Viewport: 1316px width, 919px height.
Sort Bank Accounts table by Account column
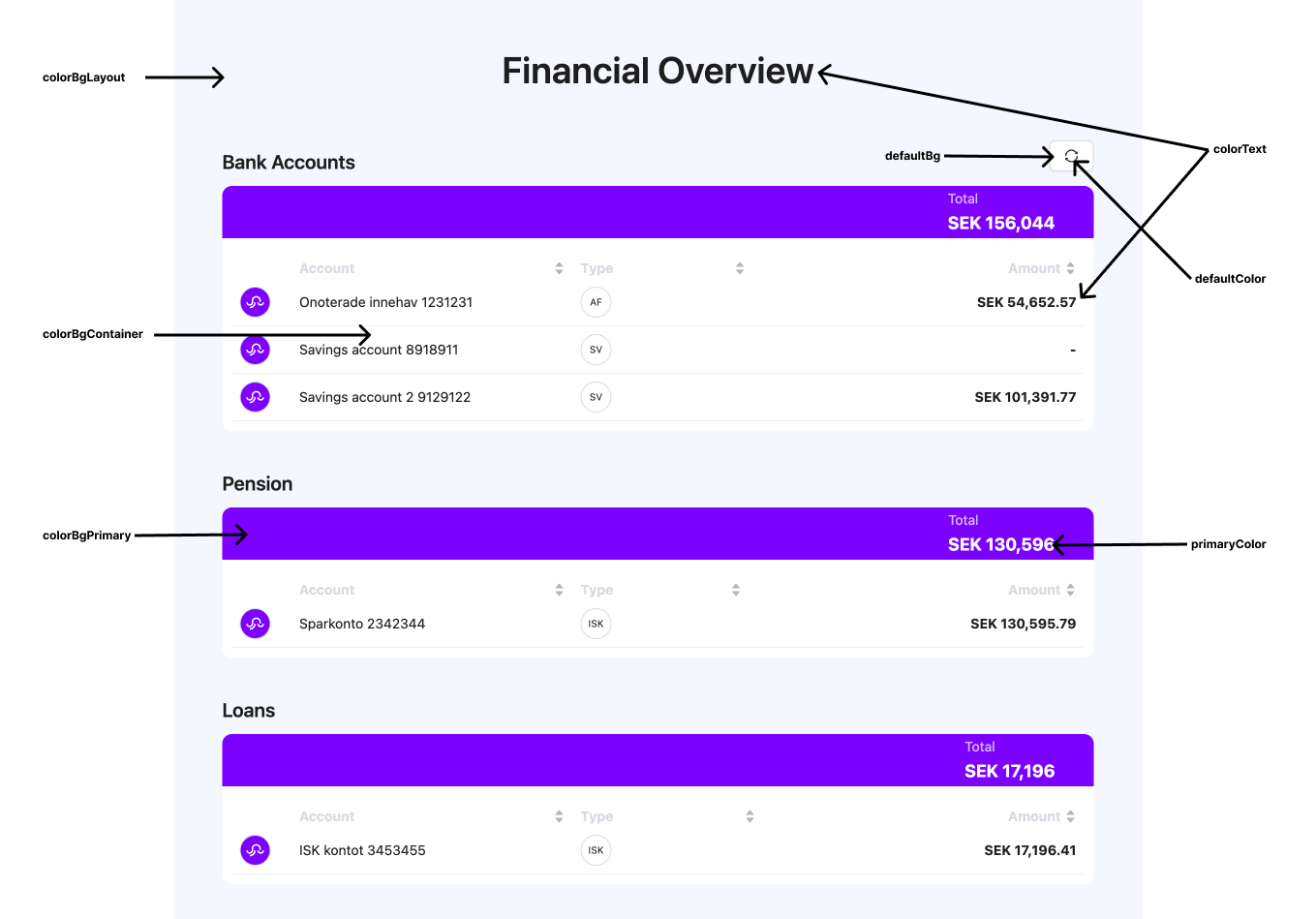tap(559, 268)
